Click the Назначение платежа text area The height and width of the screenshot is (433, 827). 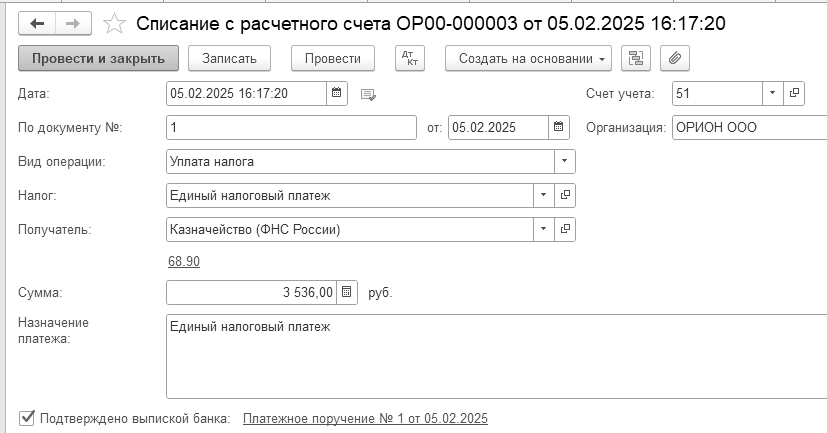[496, 357]
